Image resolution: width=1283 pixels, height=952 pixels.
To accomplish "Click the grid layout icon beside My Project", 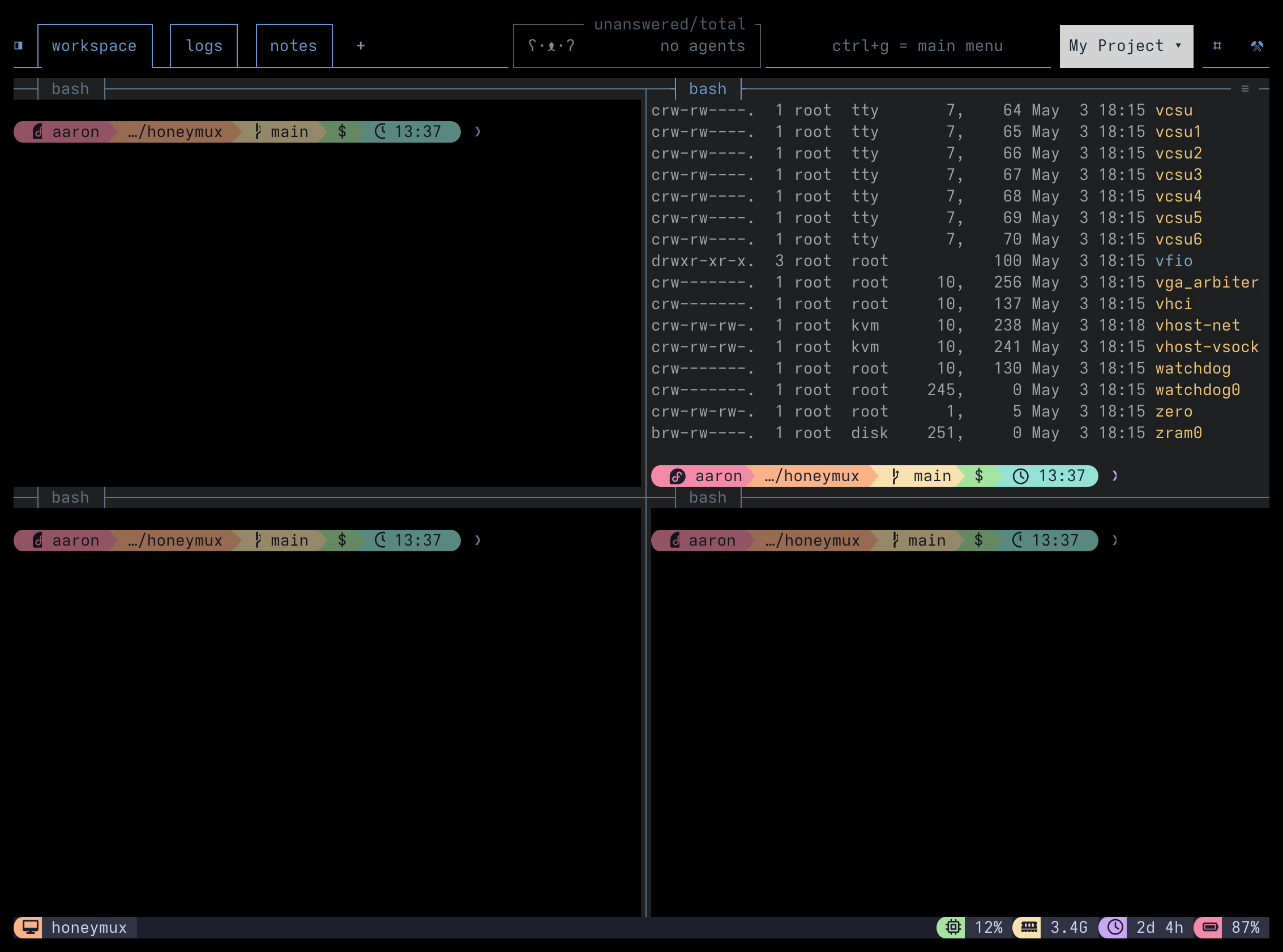I will click(1217, 45).
